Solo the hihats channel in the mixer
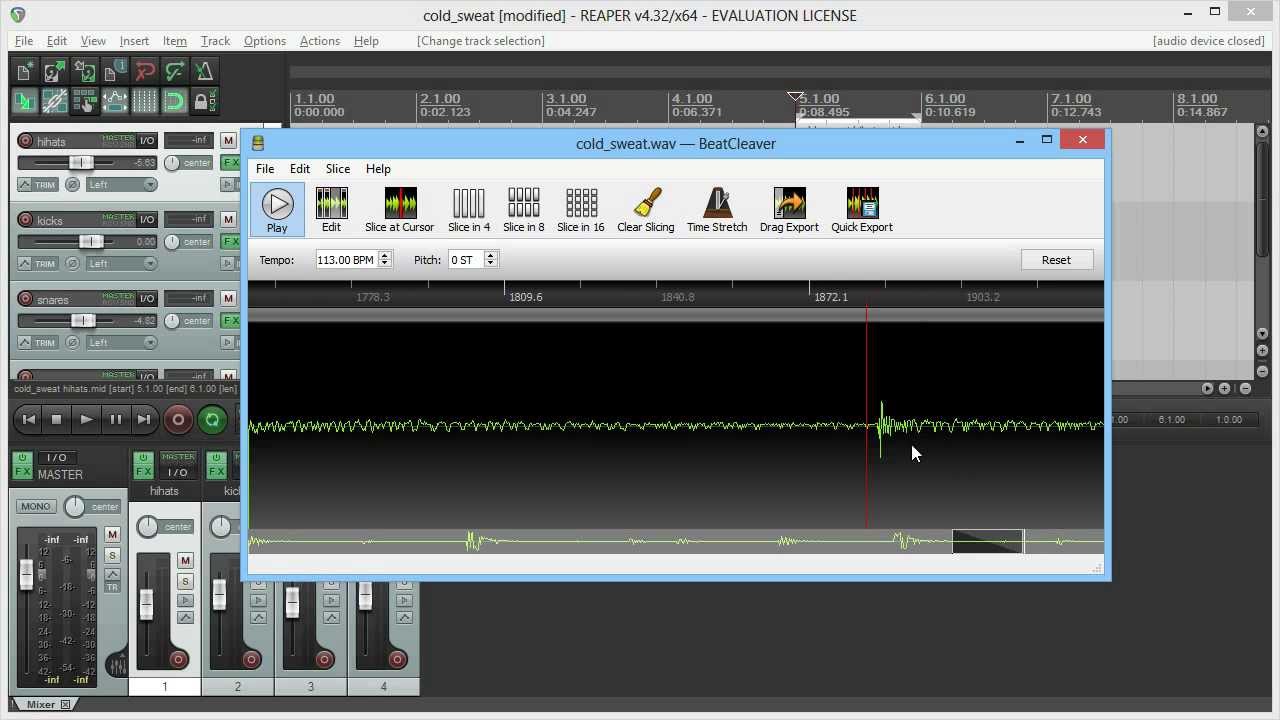The width and height of the screenshot is (1280, 720). pyautogui.click(x=185, y=581)
